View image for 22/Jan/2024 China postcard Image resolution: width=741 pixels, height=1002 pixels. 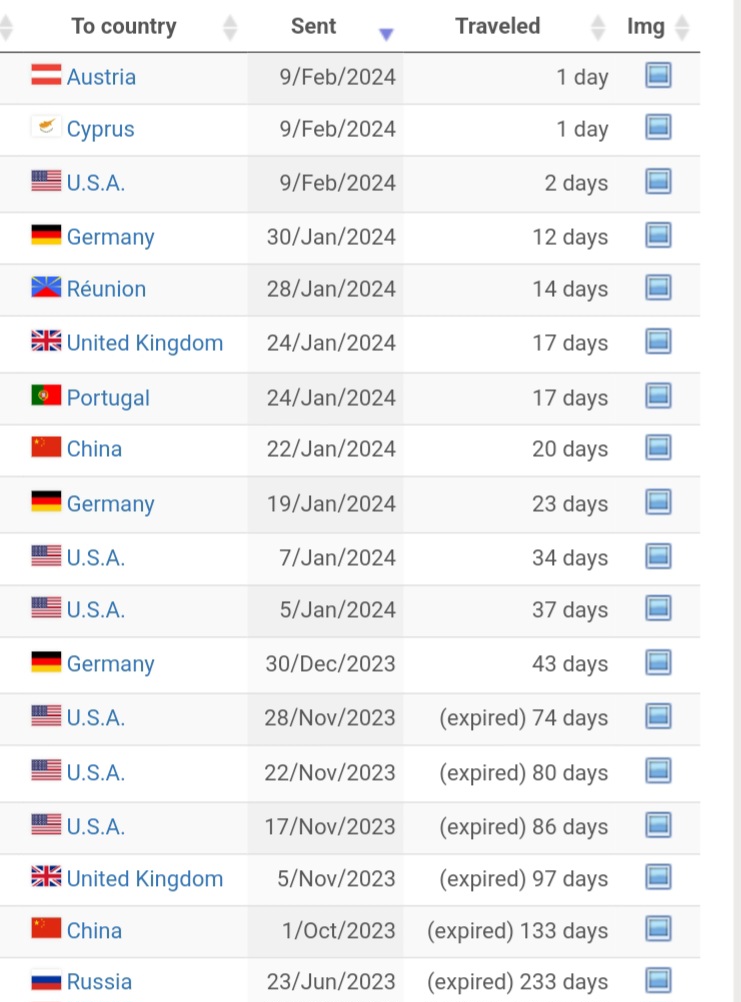tap(658, 447)
